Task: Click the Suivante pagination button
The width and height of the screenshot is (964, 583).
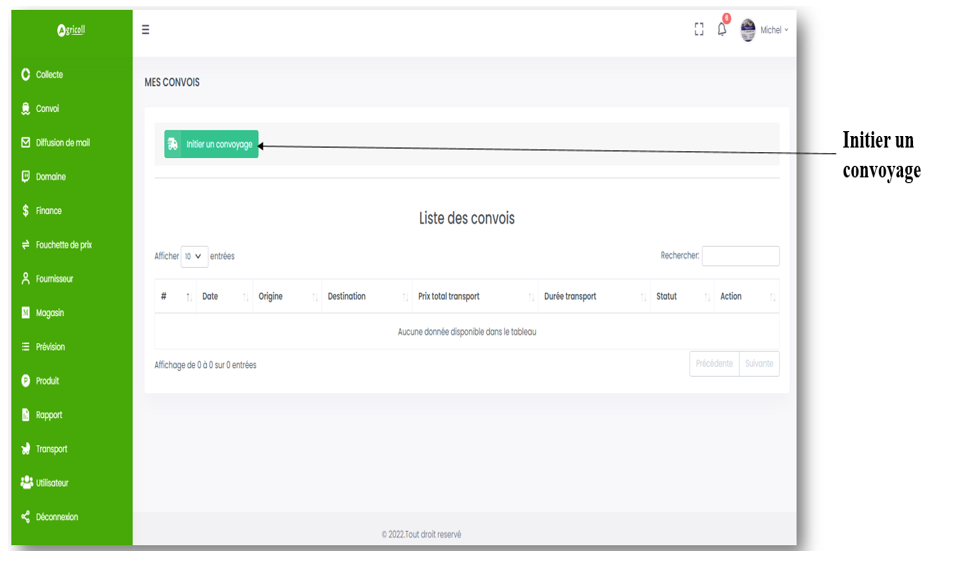Action: click(759, 364)
